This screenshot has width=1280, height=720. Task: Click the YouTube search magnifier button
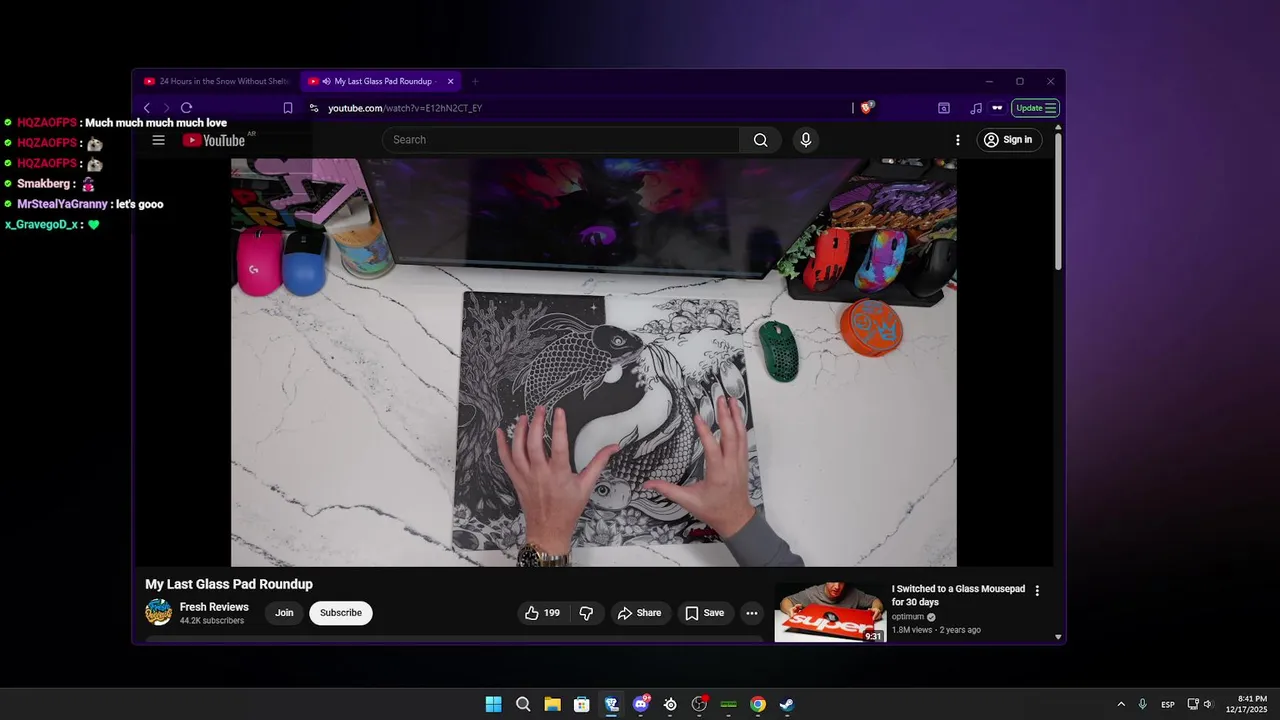coord(761,140)
